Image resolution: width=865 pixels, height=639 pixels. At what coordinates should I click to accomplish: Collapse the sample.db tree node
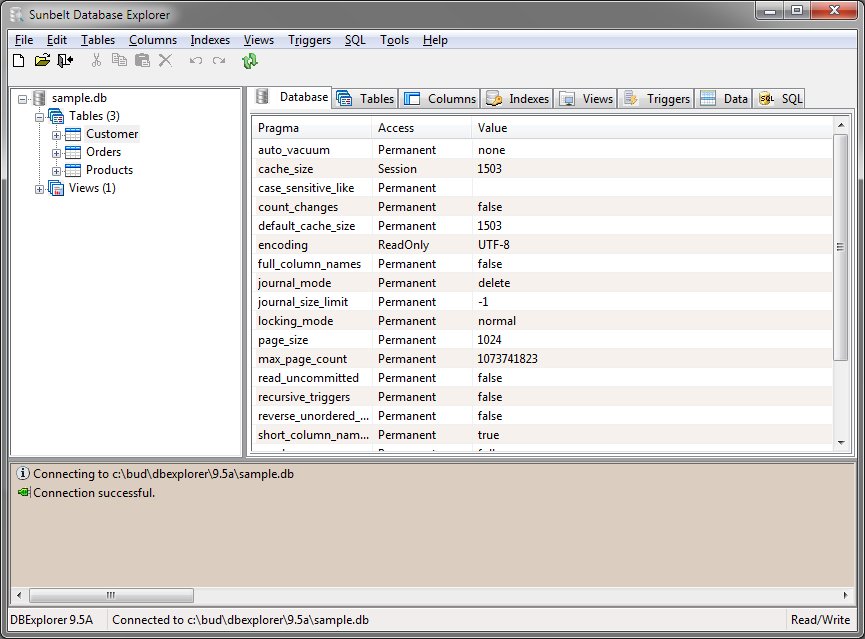coord(22,99)
